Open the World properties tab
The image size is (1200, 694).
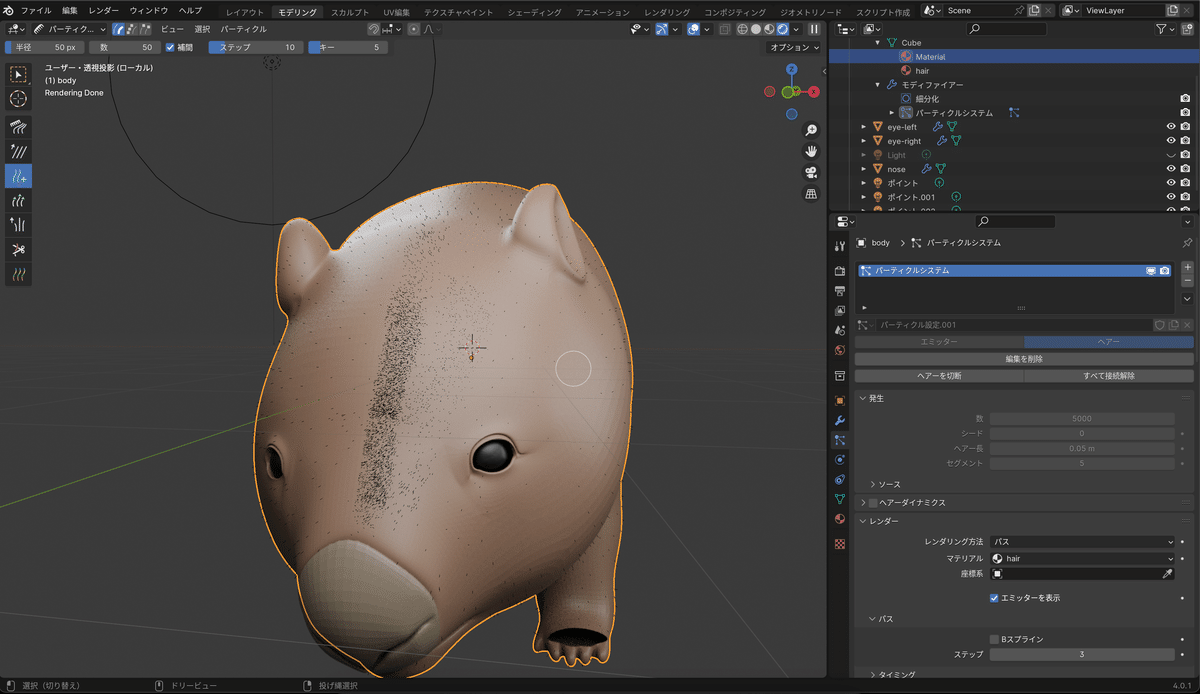coord(840,350)
